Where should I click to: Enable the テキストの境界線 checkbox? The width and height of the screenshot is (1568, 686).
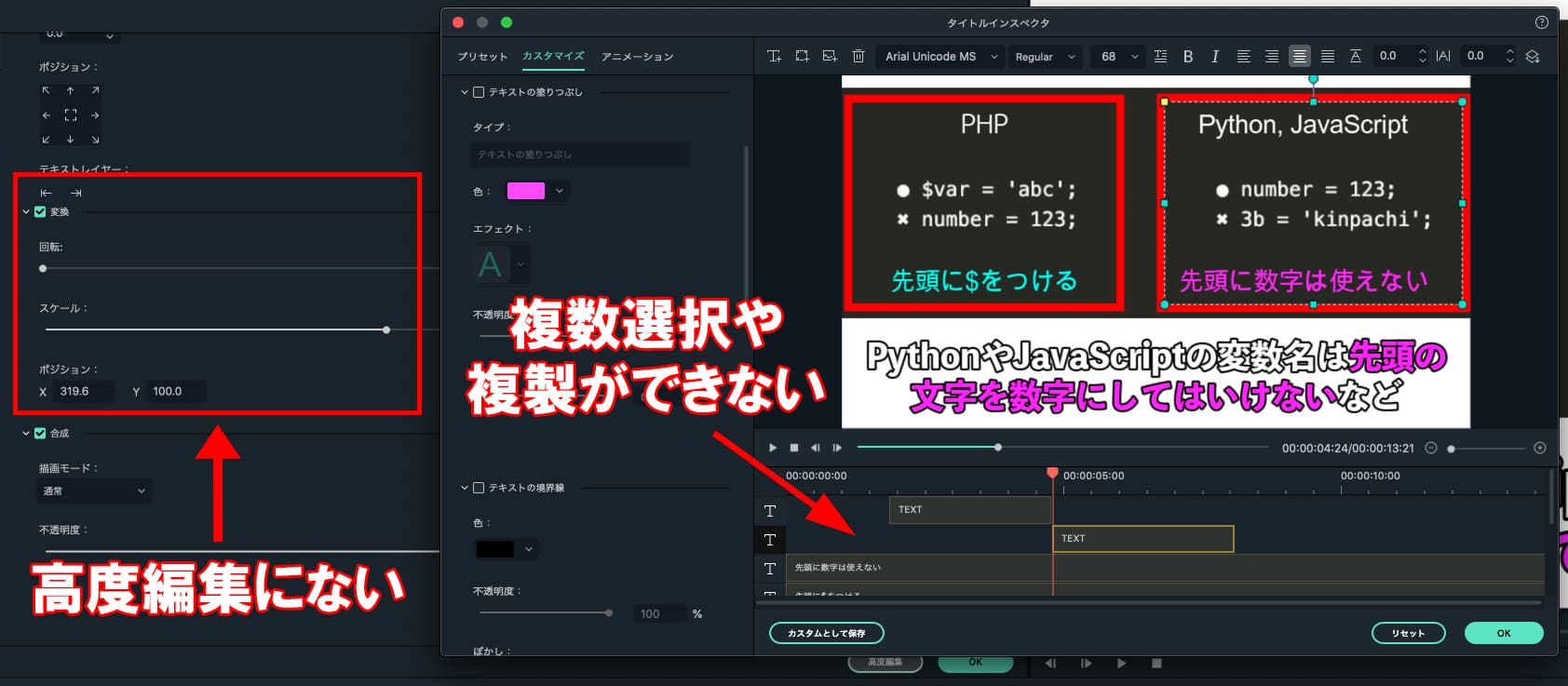479,488
